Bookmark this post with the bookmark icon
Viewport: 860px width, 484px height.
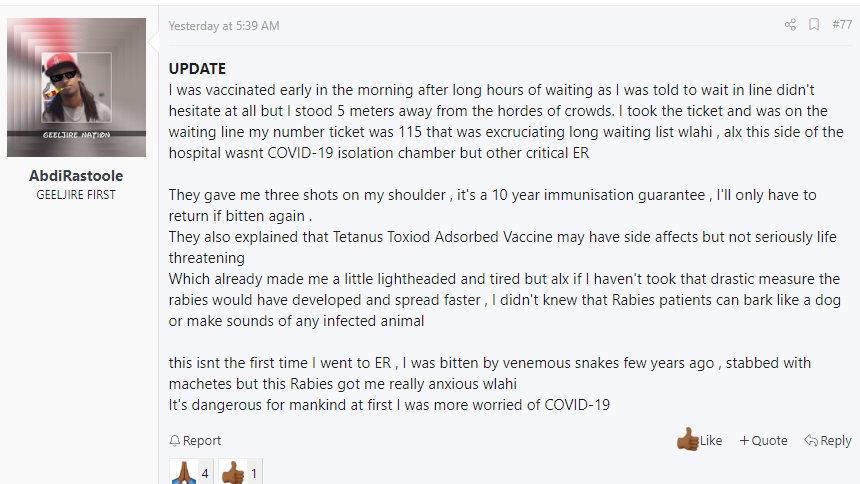point(814,25)
